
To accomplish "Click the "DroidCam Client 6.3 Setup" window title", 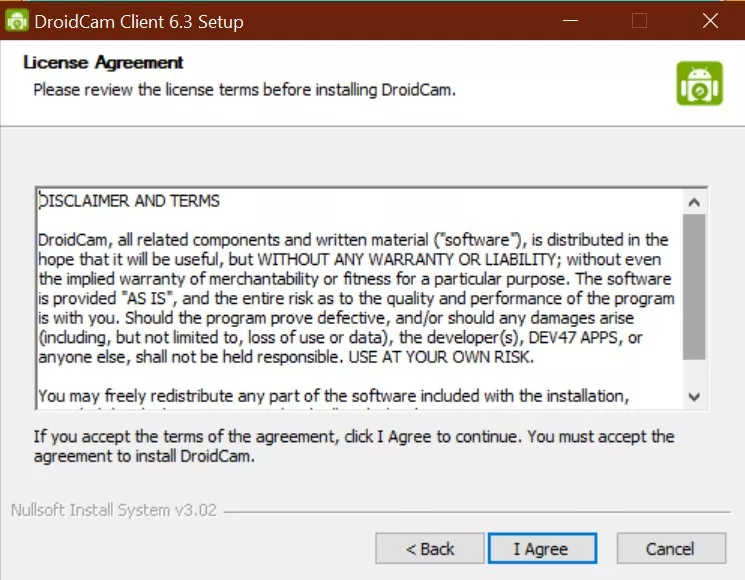I will [139, 20].
